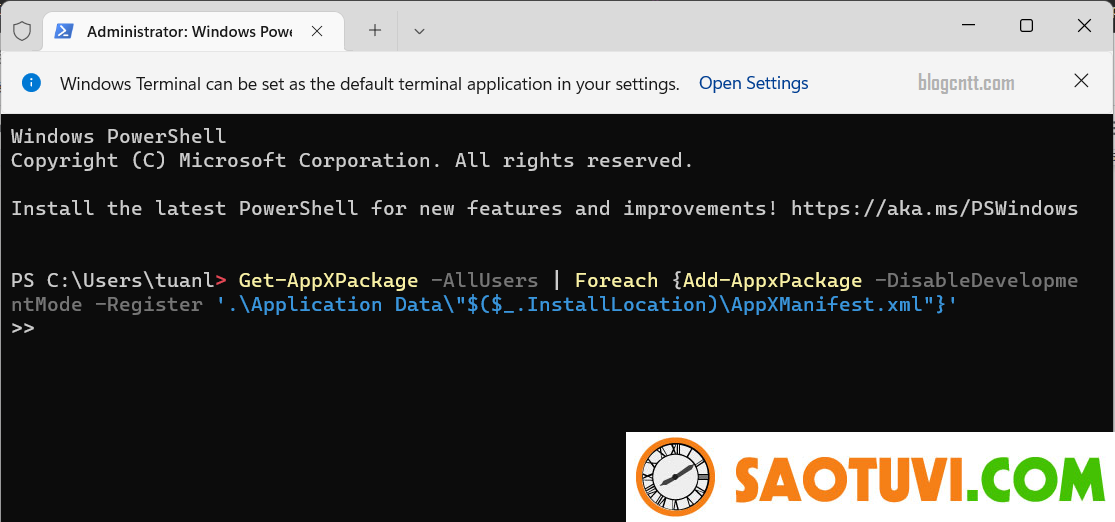1115x522 pixels.
Task: Close the Administrator PowerShell tab
Action: pyautogui.click(x=317, y=31)
